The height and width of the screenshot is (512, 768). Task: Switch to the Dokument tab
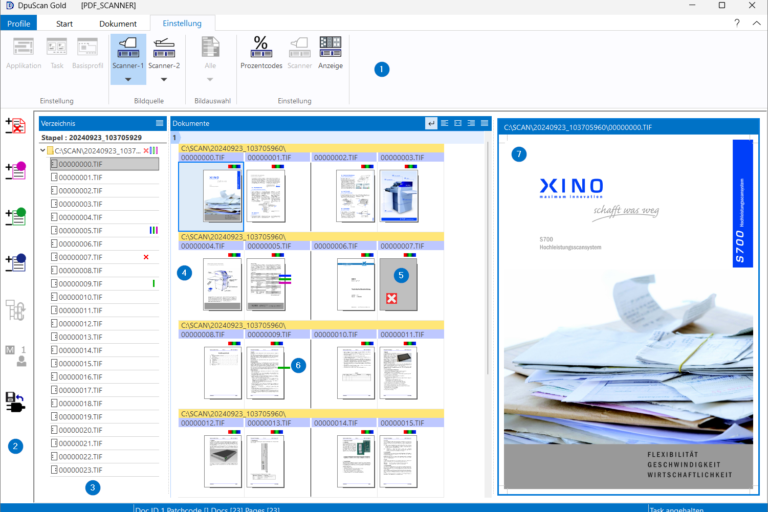[x=118, y=22]
